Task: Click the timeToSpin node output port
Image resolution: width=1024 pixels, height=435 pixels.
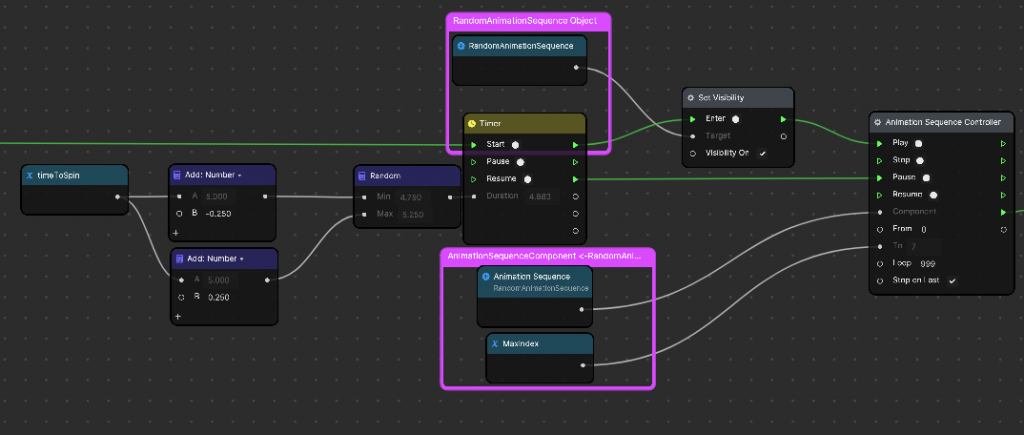Action: pos(118,197)
